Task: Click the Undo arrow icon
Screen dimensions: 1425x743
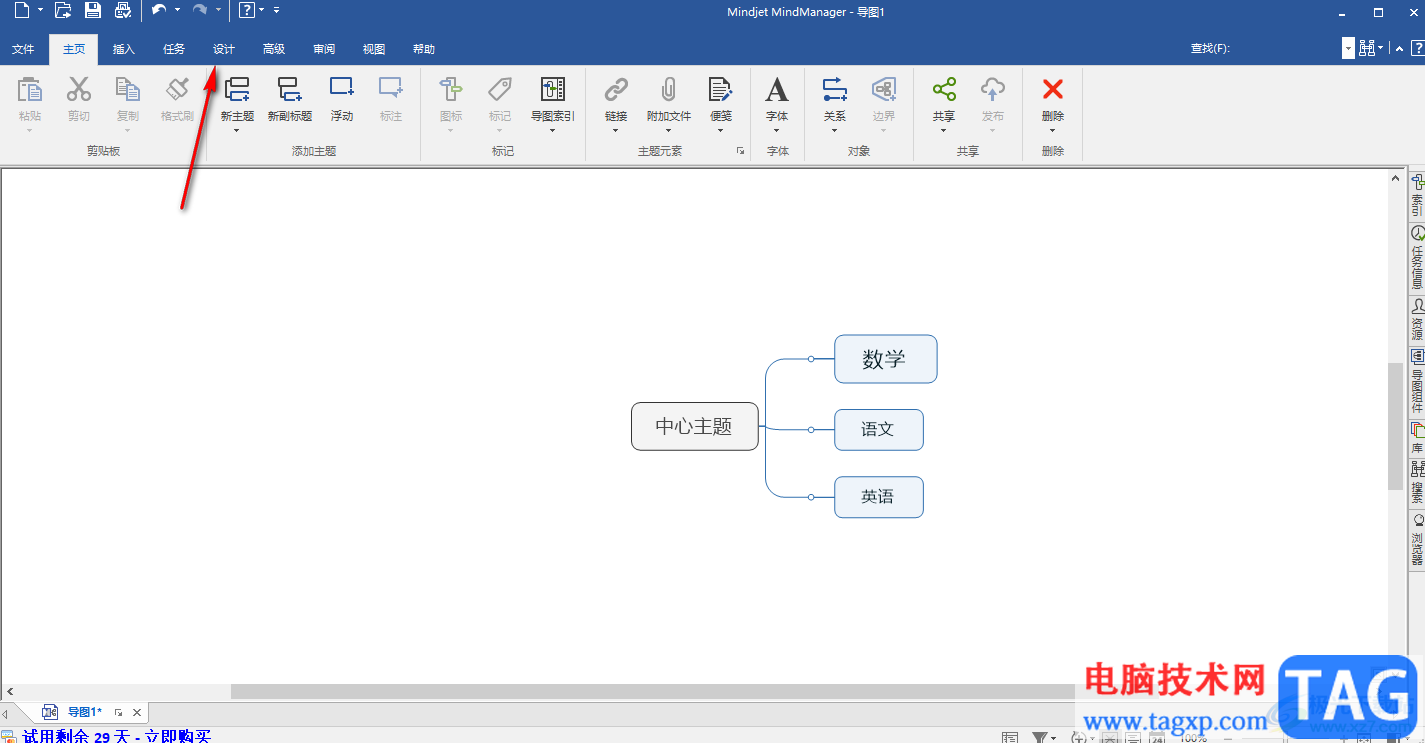Action: [159, 10]
